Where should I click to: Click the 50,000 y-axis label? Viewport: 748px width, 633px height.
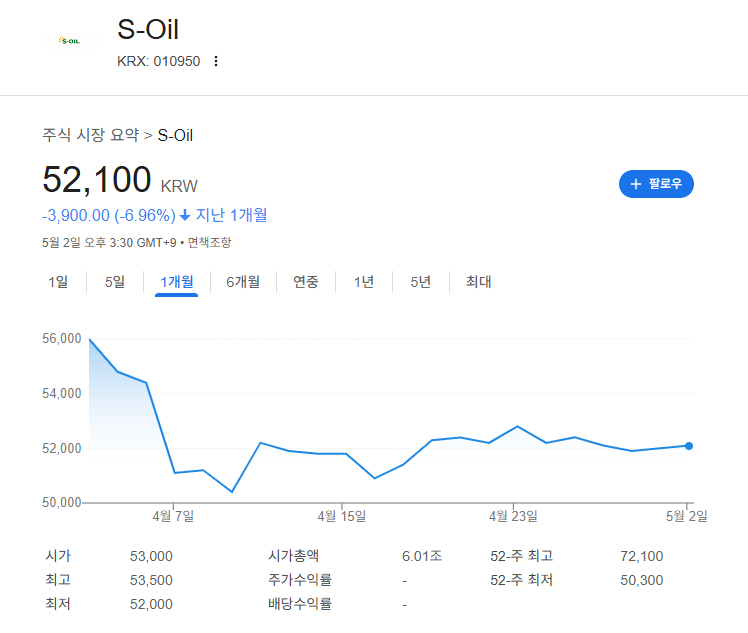pos(62,502)
